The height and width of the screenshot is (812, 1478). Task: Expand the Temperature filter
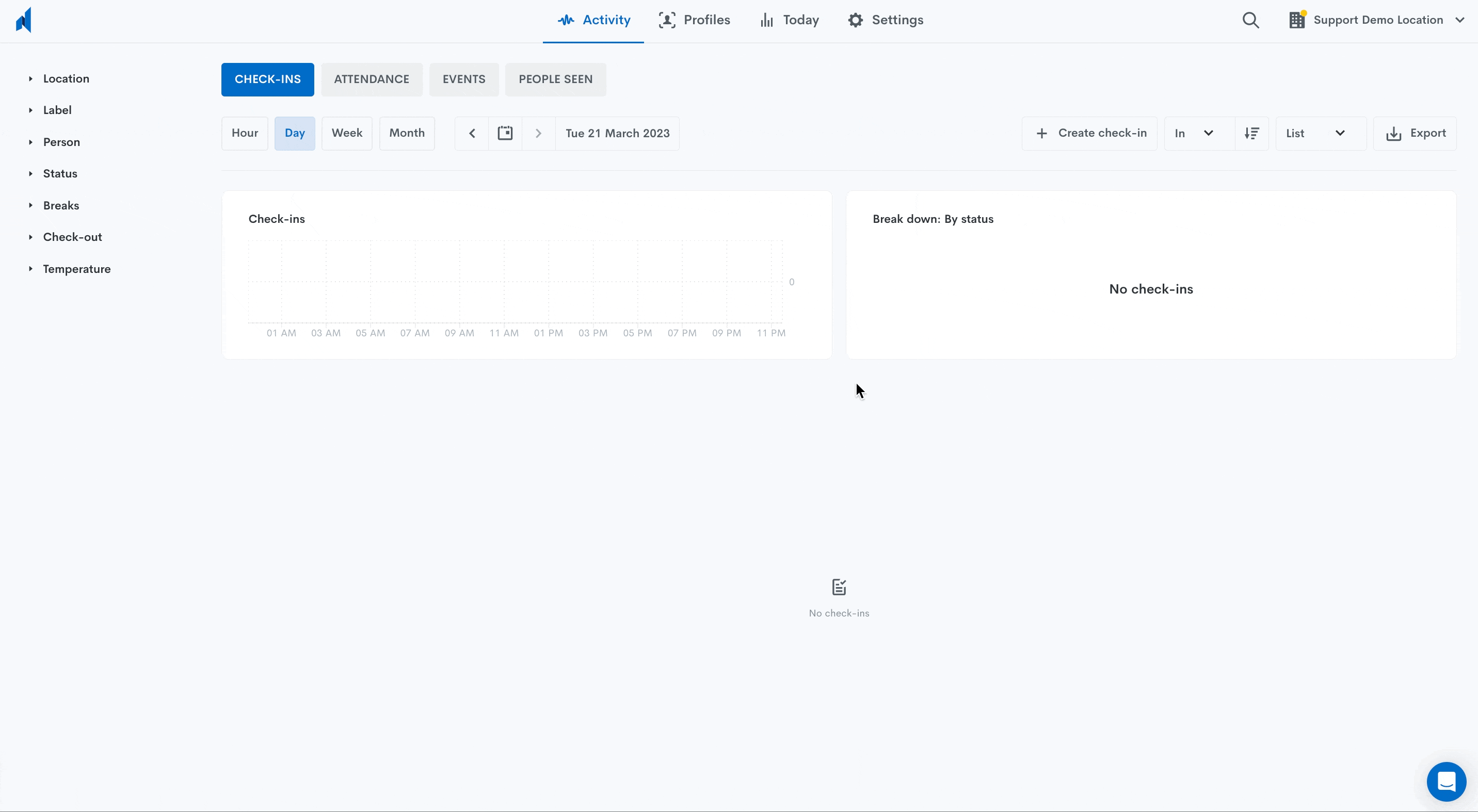tap(76, 269)
